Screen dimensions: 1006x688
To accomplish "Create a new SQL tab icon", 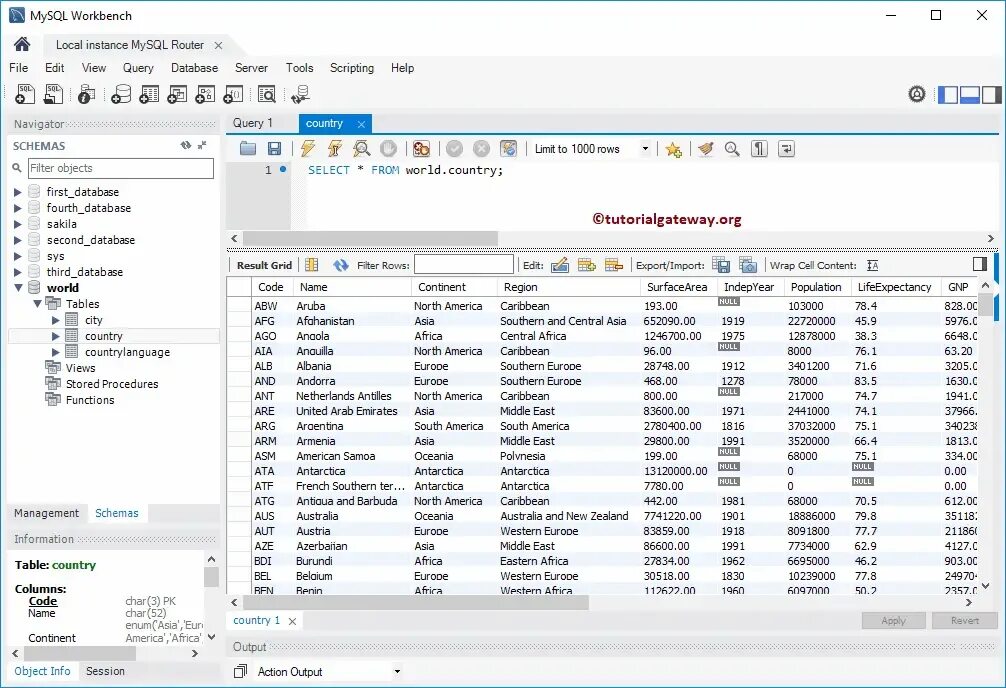I will pyautogui.click(x=25, y=94).
